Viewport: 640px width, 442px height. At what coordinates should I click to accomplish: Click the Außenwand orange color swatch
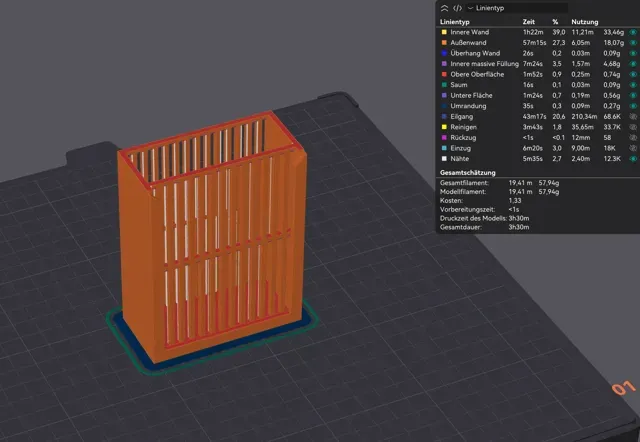click(444, 42)
